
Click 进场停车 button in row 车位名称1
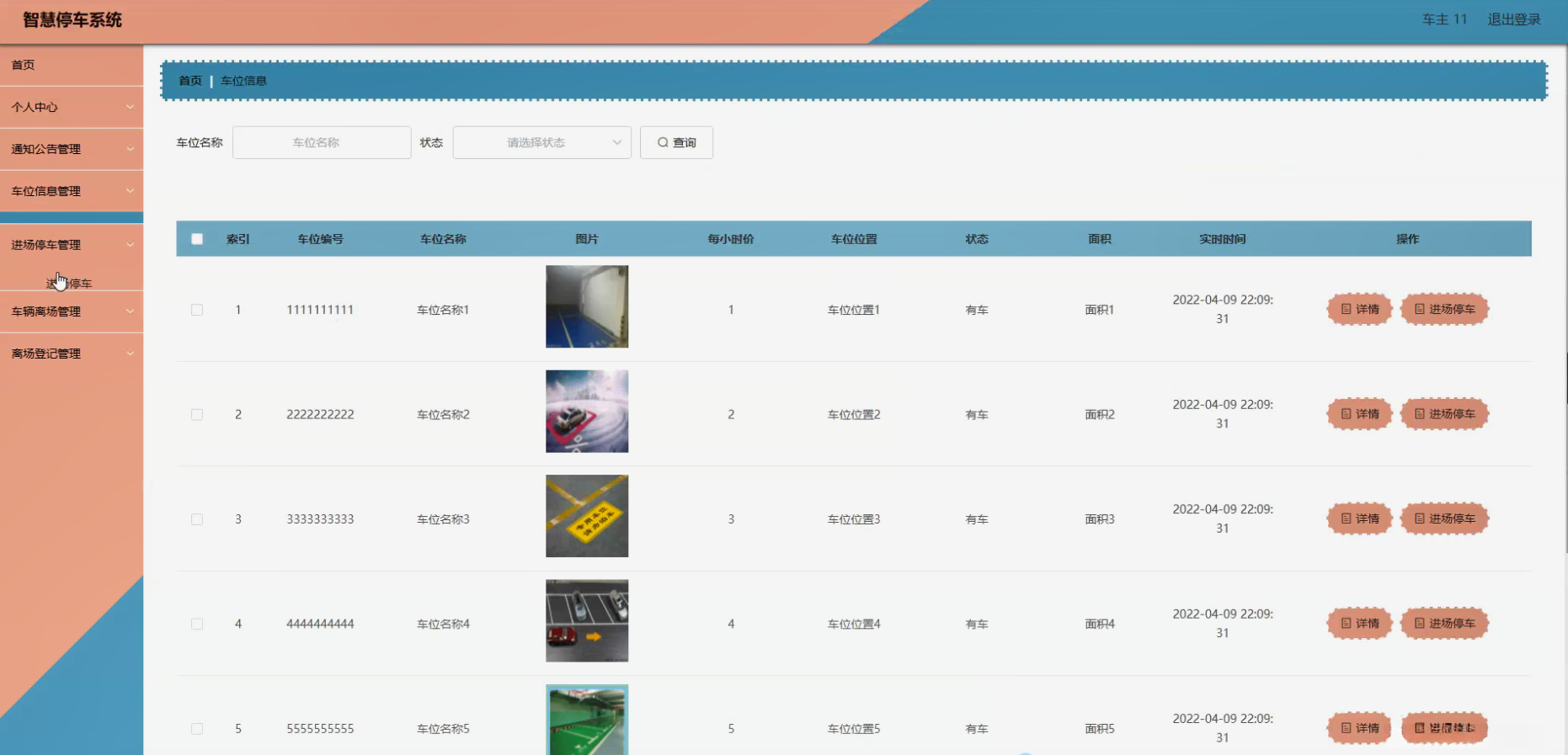[x=1444, y=309]
